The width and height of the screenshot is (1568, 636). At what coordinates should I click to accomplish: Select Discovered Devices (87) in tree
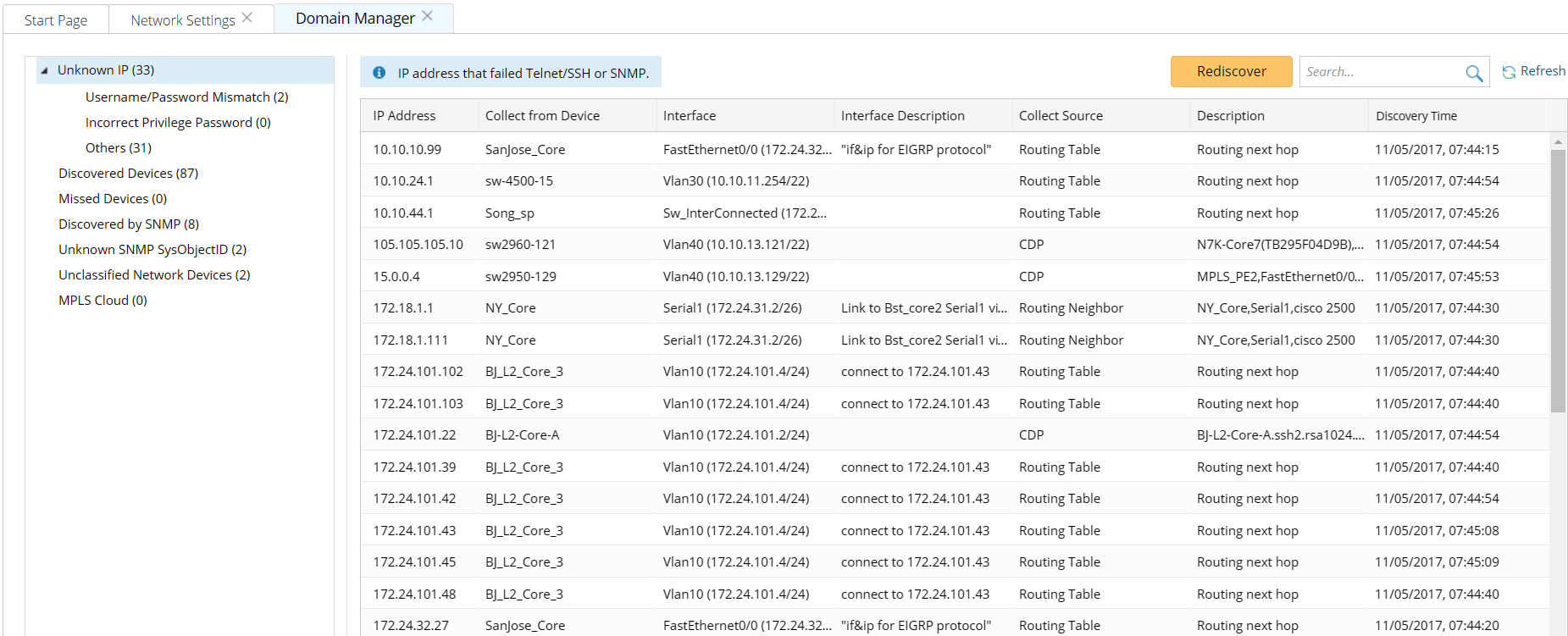tap(128, 174)
